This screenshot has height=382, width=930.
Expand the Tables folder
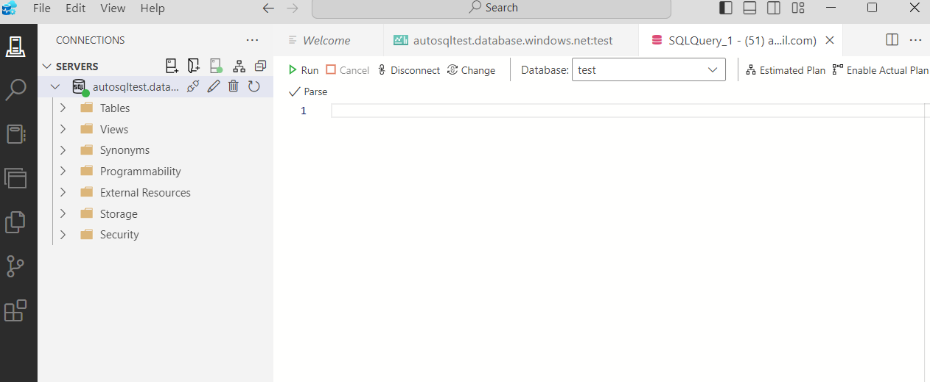(63, 108)
